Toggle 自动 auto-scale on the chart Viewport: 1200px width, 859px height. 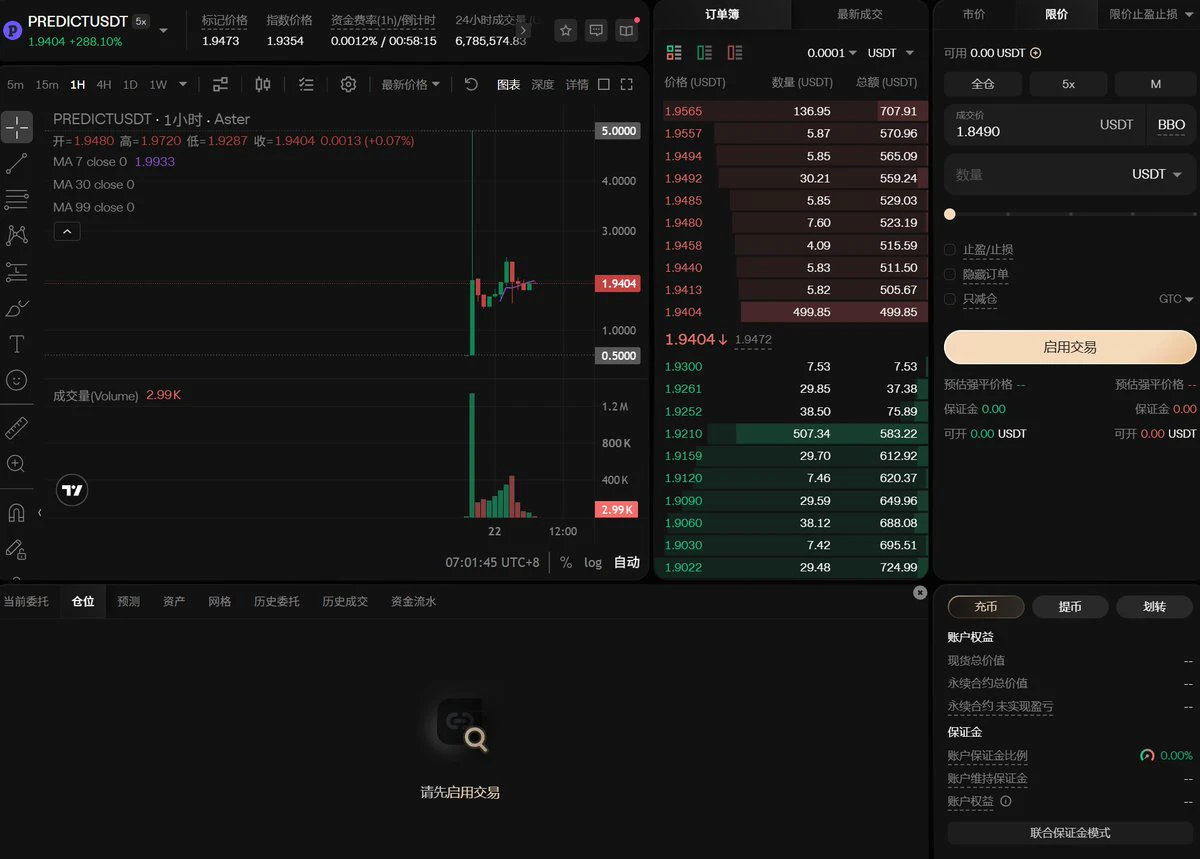[x=627, y=562]
